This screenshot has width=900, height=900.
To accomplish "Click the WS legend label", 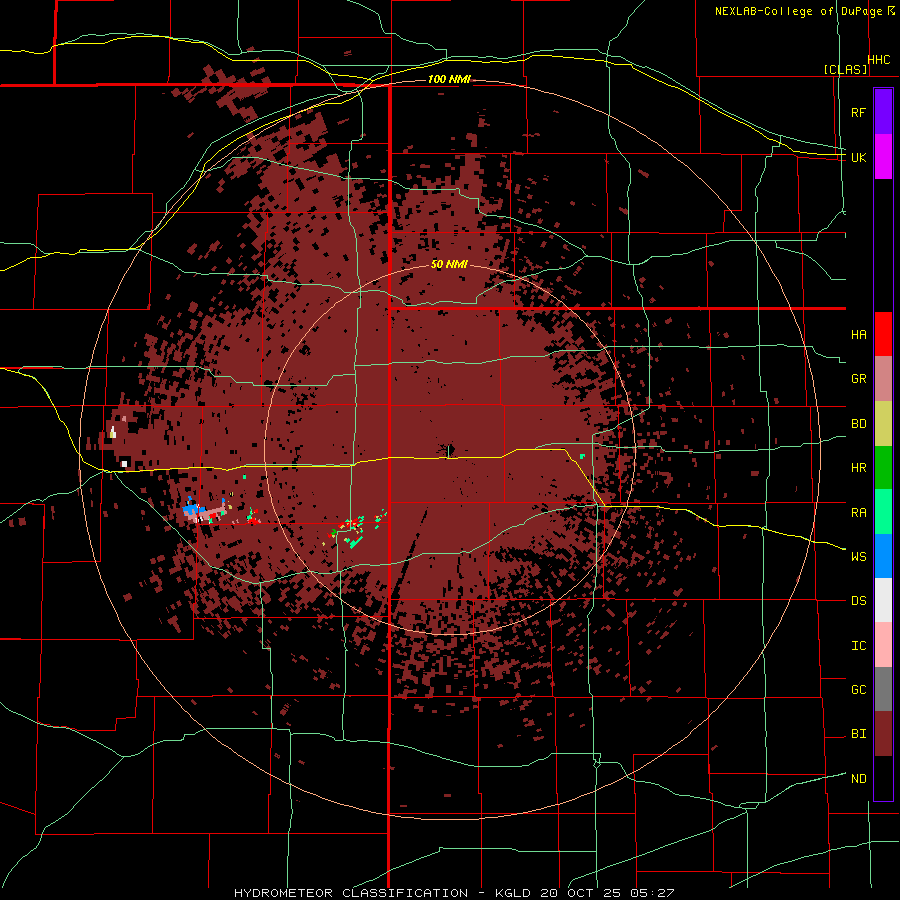I will tap(858, 556).
